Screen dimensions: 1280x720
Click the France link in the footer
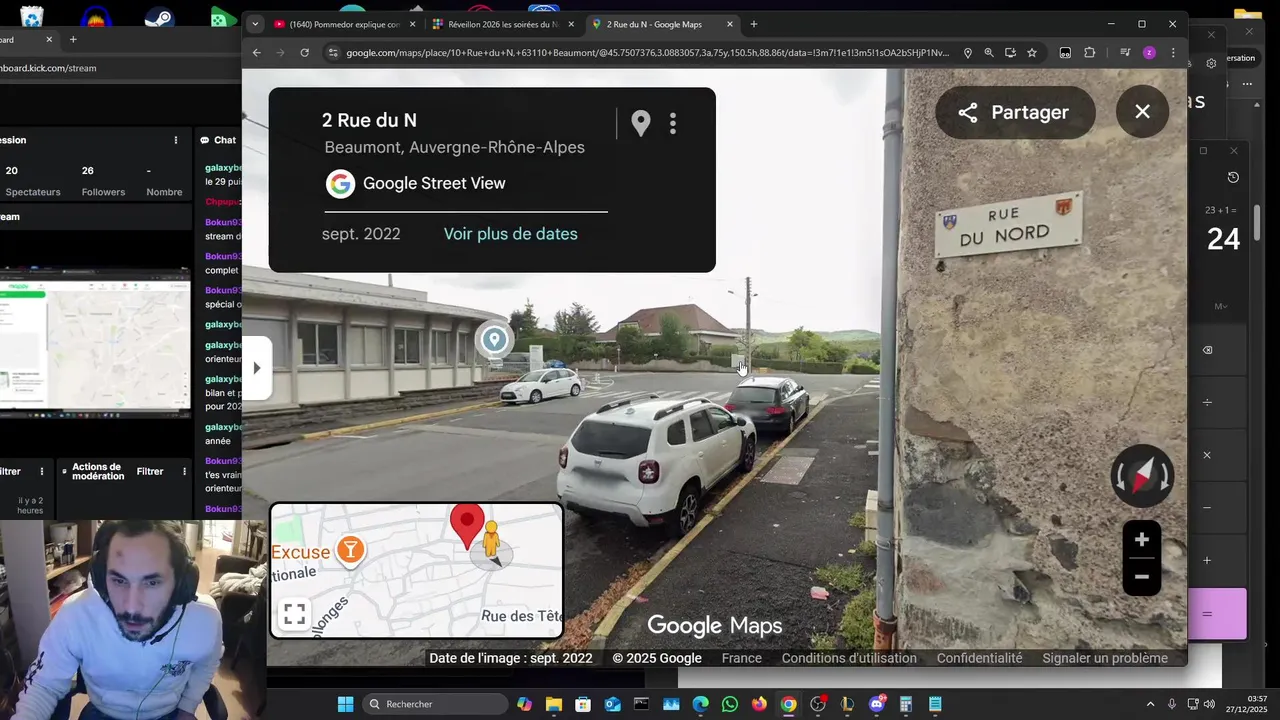tap(742, 658)
